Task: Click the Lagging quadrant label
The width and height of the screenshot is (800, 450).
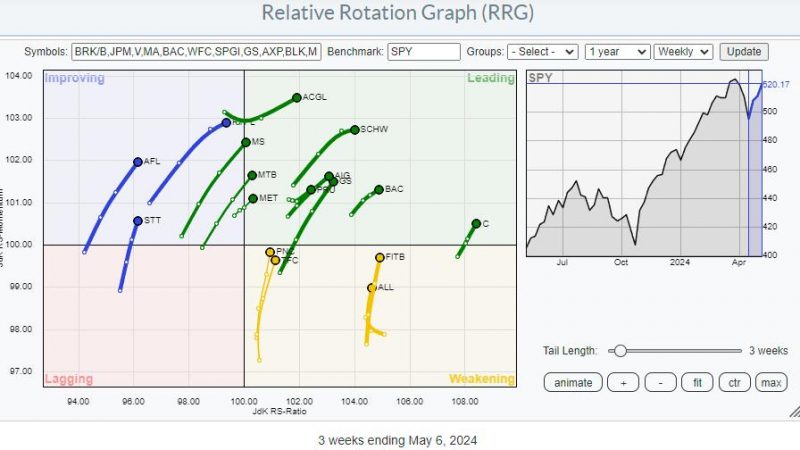Action: [69, 379]
